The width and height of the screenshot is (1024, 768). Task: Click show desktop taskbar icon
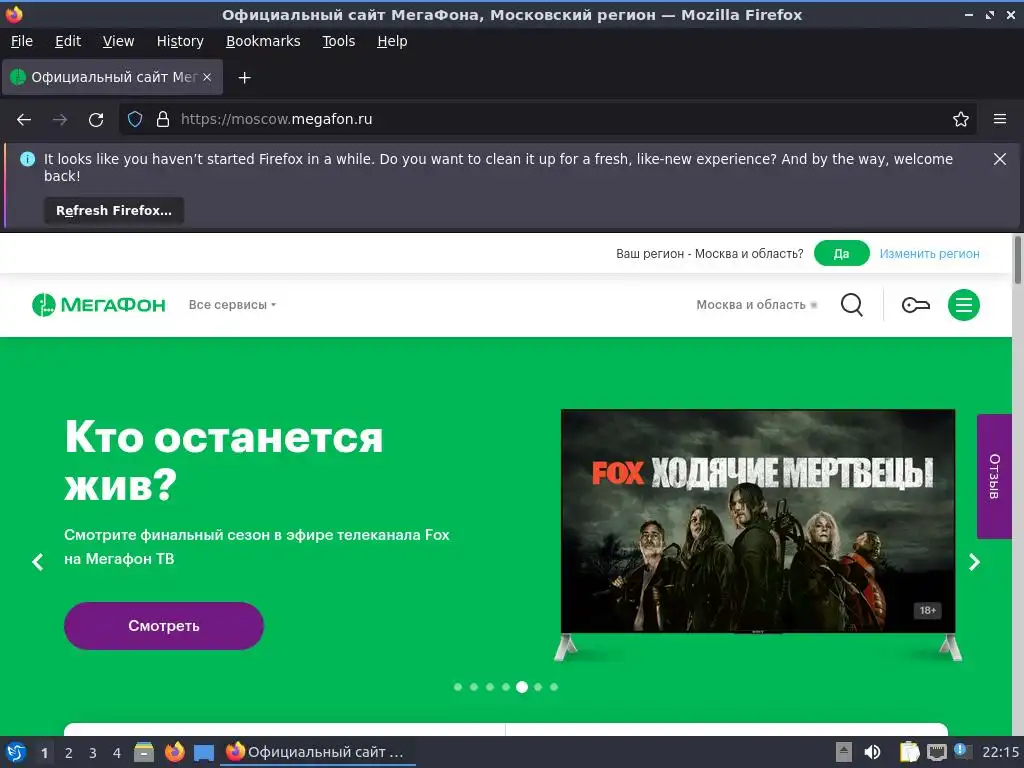(x=204, y=753)
